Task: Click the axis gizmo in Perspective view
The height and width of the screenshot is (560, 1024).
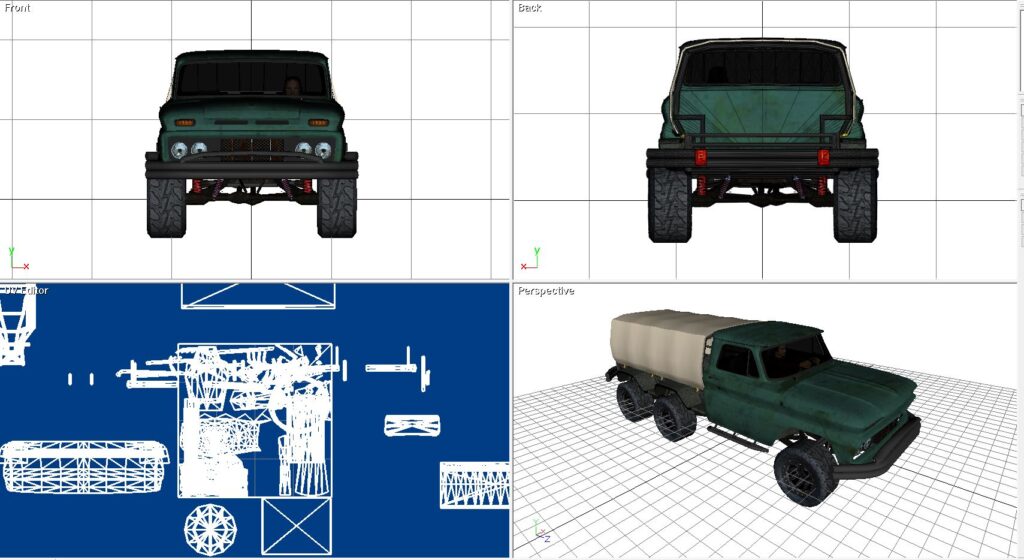Action: click(x=541, y=531)
